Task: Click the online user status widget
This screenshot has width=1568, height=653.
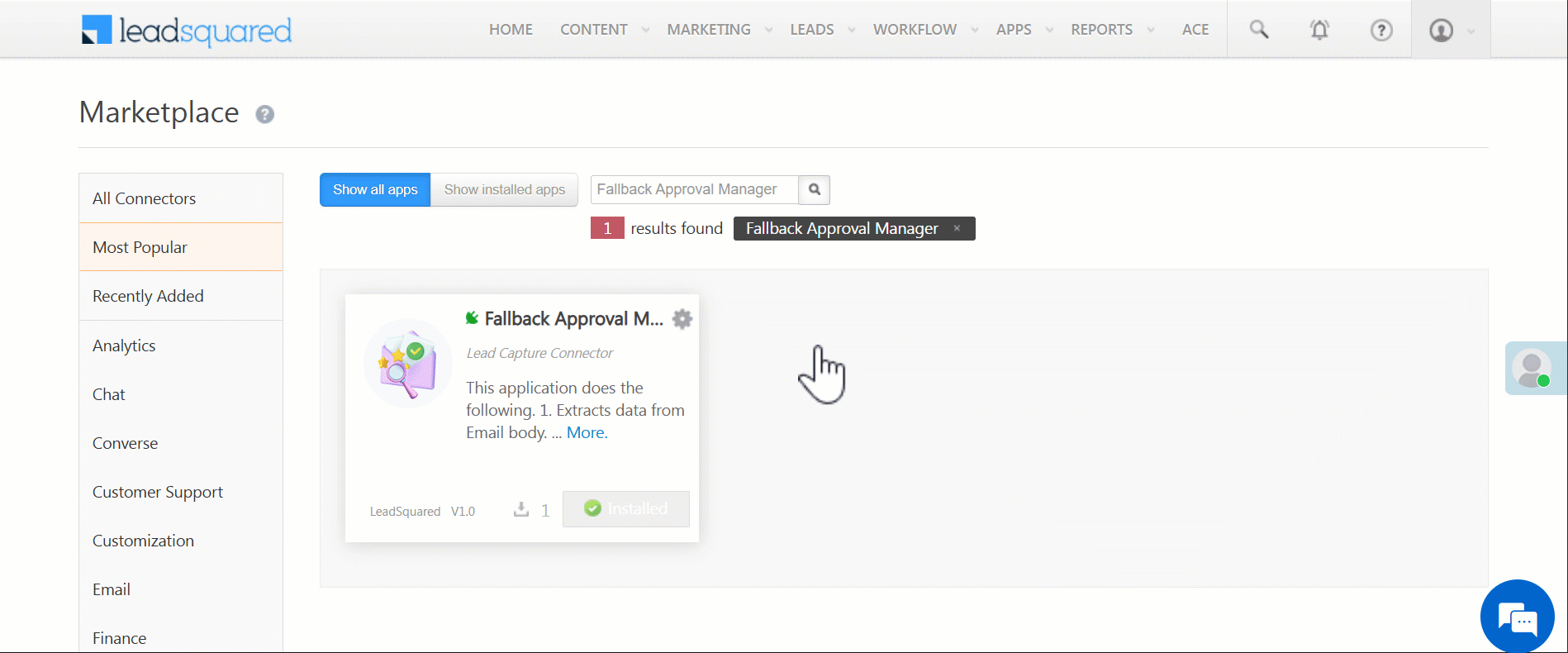Action: (x=1536, y=368)
